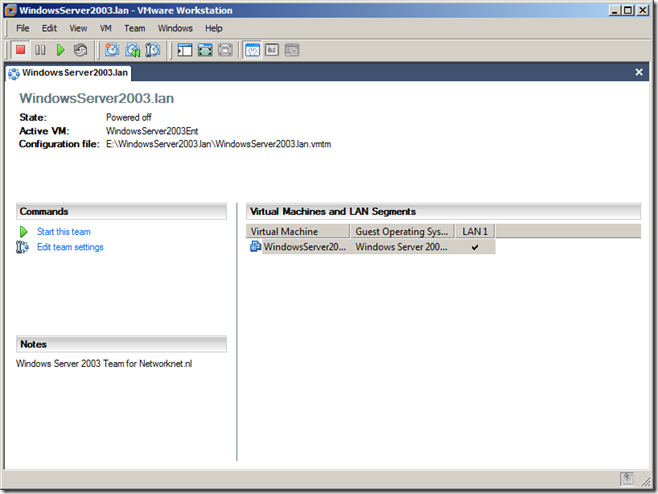Click the wrench icon beside Edit team settings
Screen dimensions: 658x494
[22, 247]
